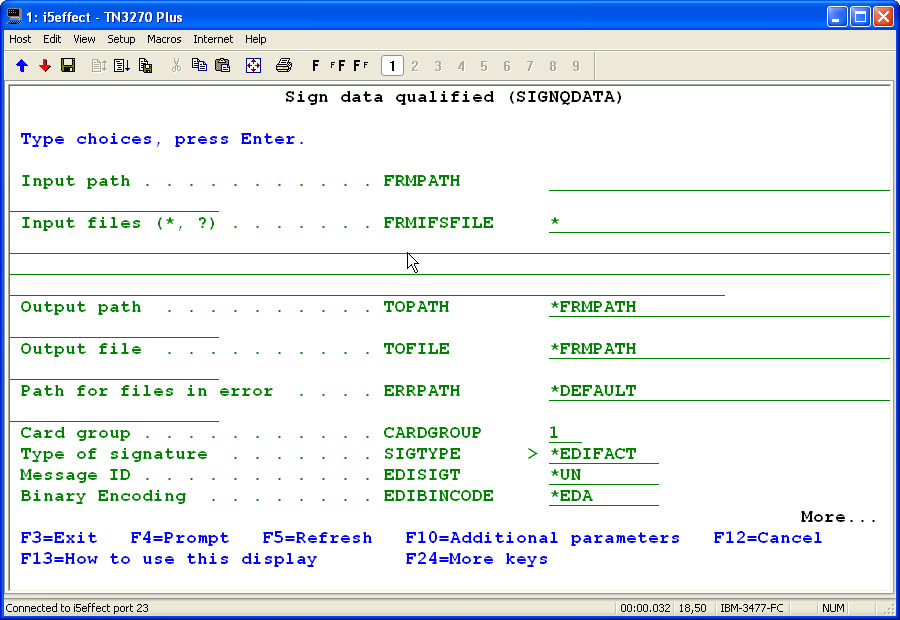This screenshot has height=620, width=900.
Task: Click F10=Additional parameters key text
Action: tap(542, 538)
